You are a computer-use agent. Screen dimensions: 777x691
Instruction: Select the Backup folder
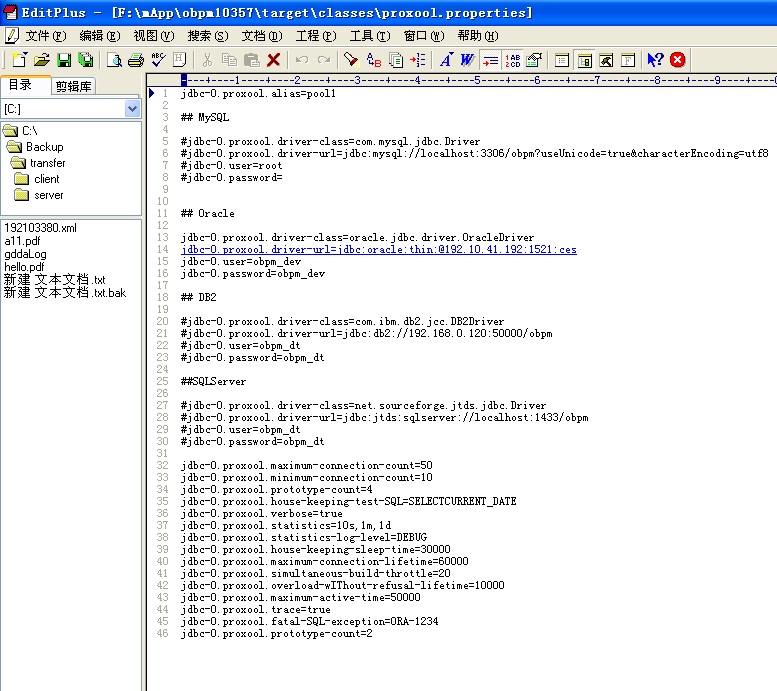point(35,147)
